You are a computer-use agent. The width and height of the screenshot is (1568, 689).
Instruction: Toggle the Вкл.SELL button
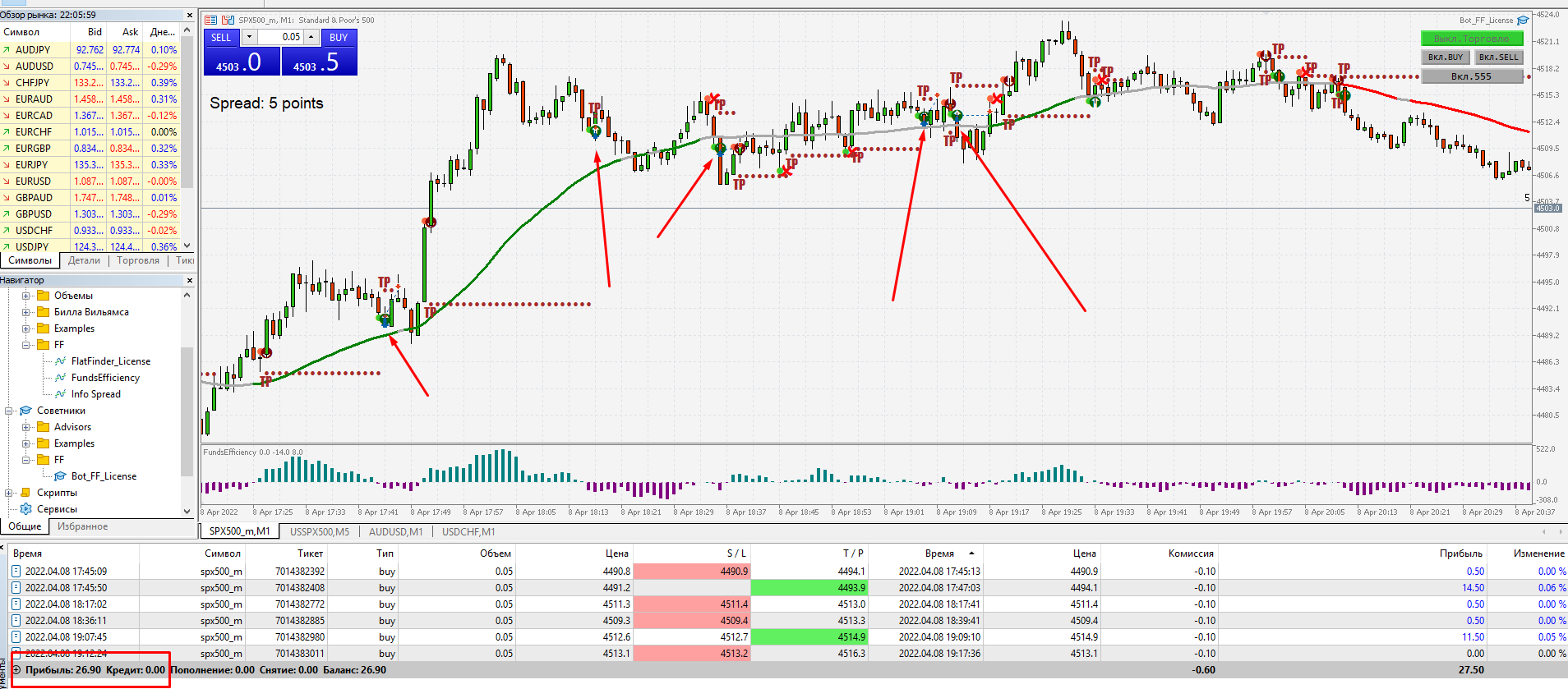pyautogui.click(x=1499, y=57)
